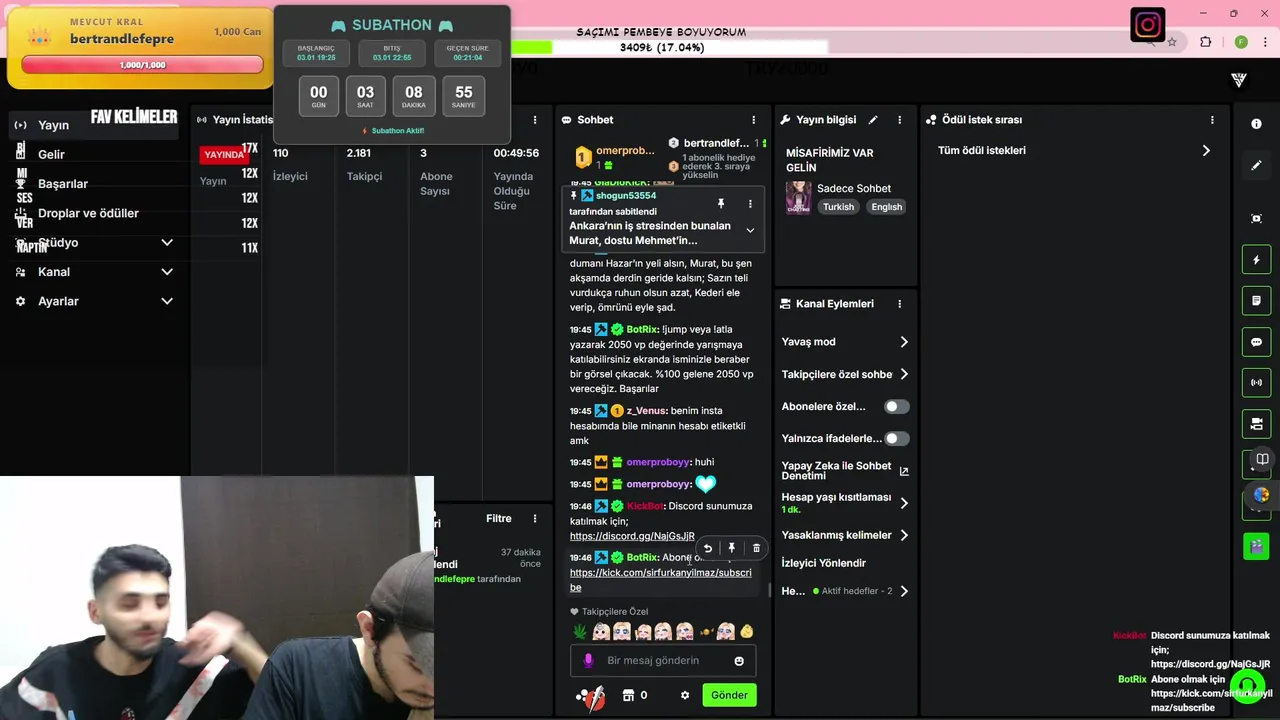Image resolution: width=1280 pixels, height=720 pixels.
Task: Click the Gönder send button
Action: coord(729,695)
